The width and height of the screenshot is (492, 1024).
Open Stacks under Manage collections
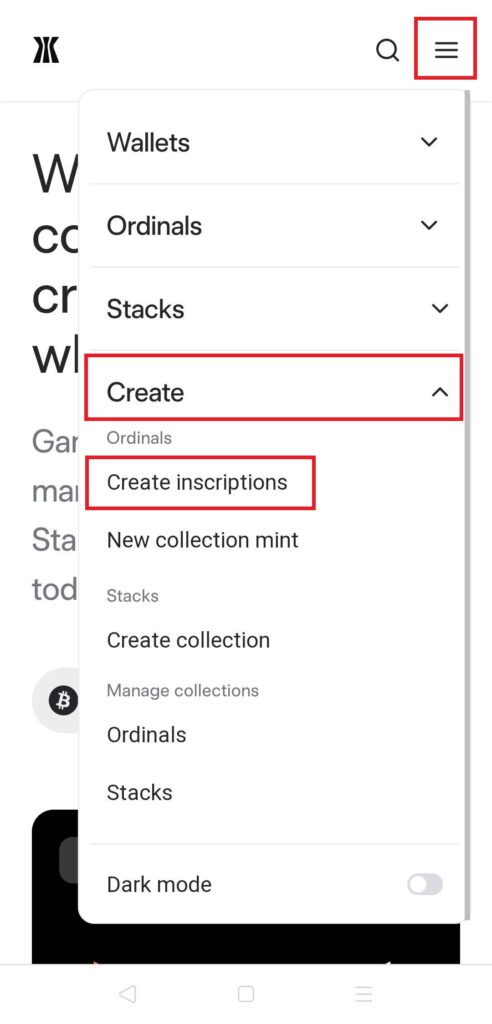(x=140, y=792)
